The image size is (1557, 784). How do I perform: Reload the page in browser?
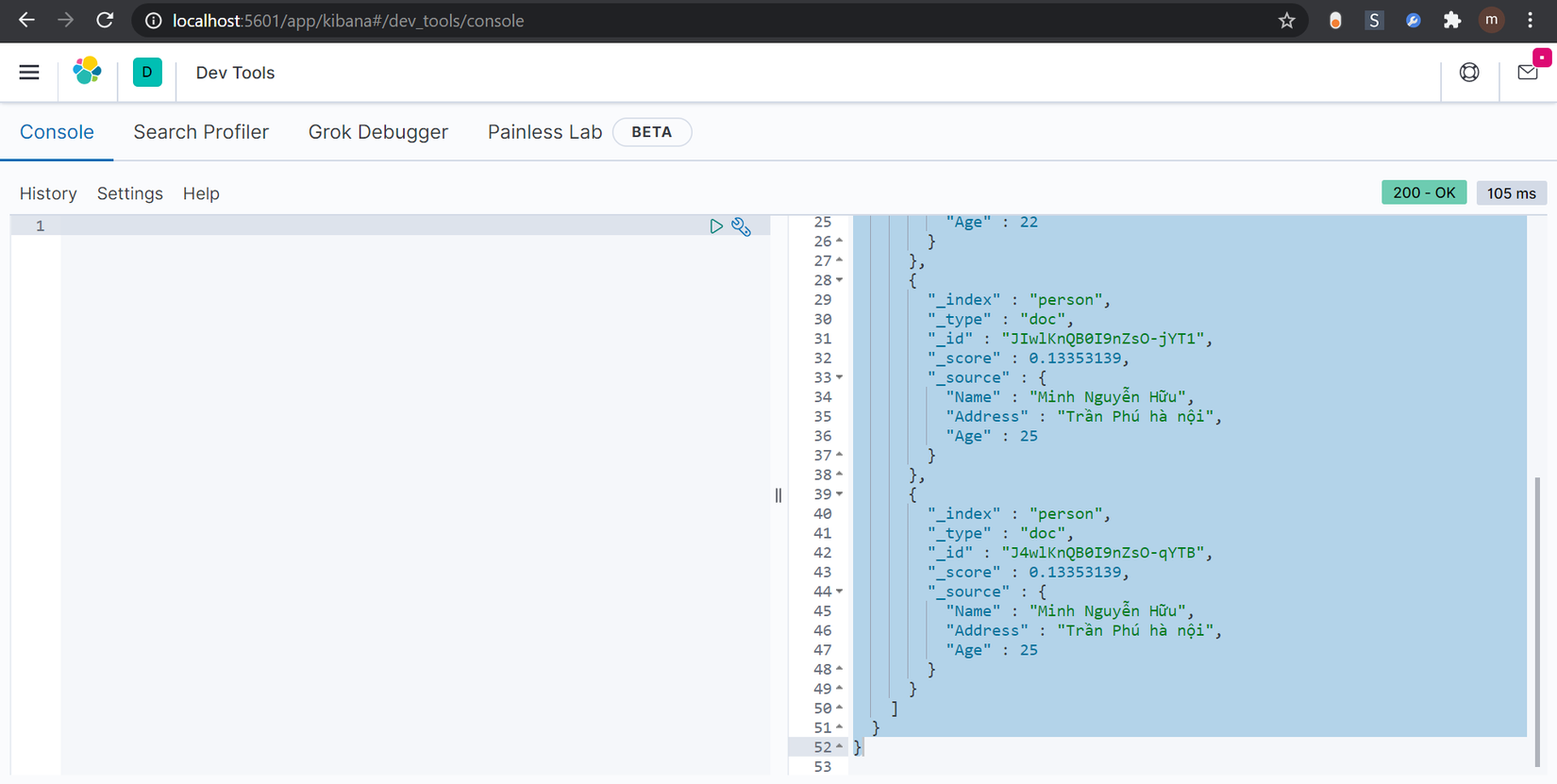click(105, 21)
